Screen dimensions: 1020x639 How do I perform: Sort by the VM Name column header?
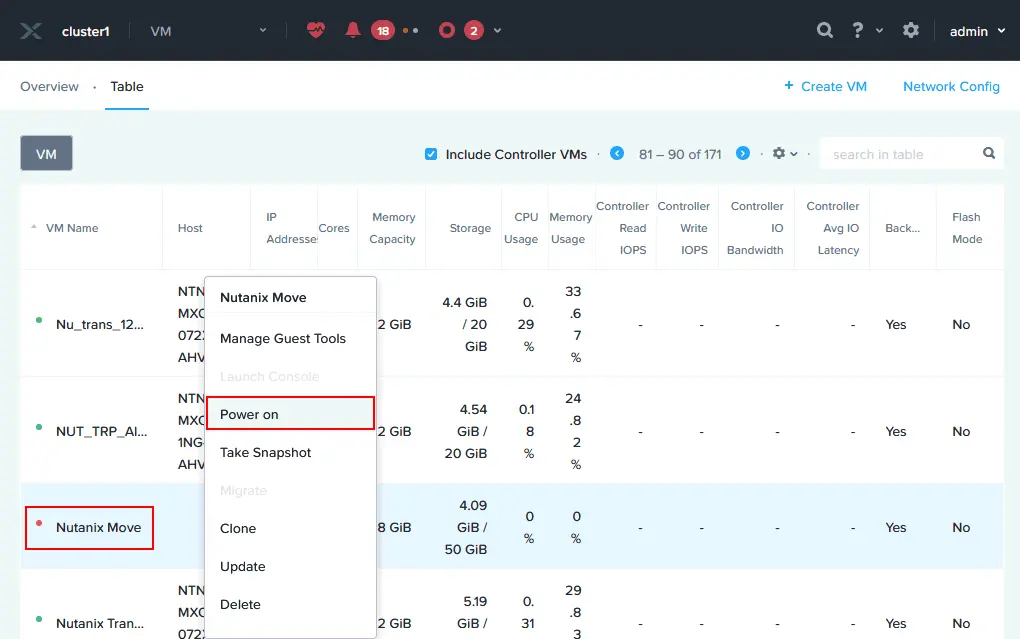pyautogui.click(x=72, y=228)
